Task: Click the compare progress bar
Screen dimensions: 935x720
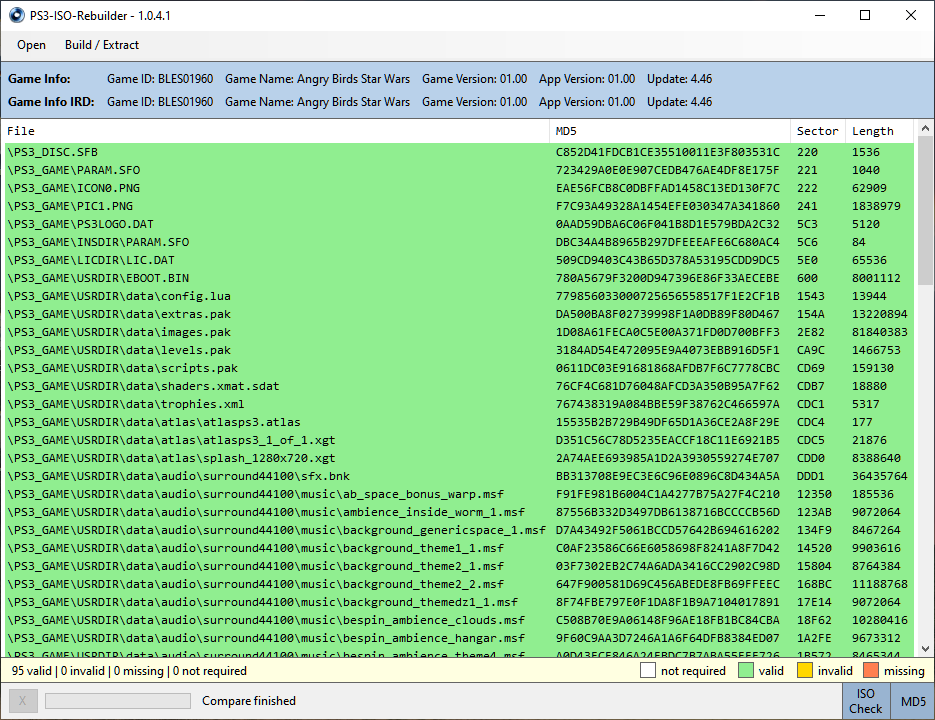Action: click(x=116, y=701)
